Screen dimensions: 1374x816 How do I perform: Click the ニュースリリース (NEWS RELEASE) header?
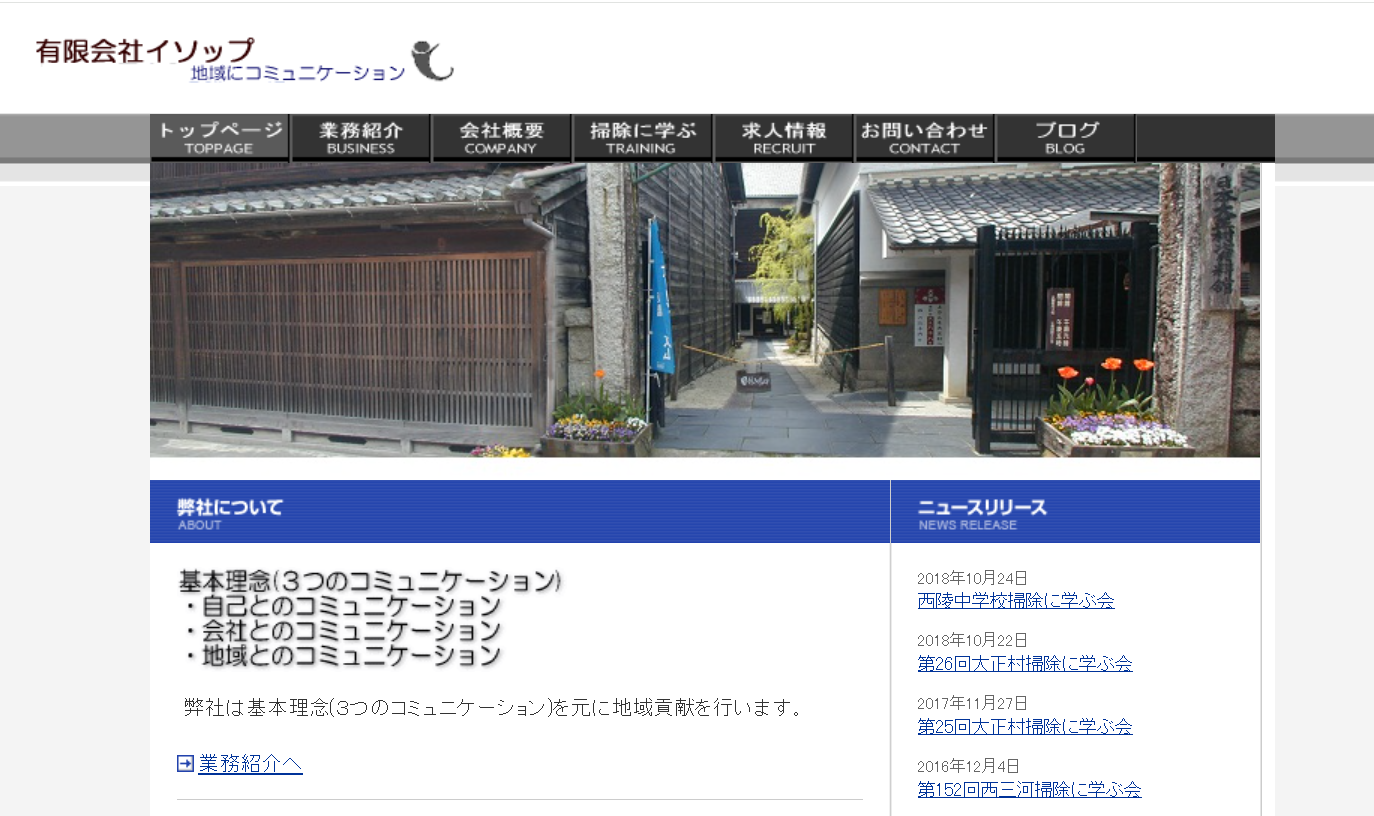click(982, 508)
